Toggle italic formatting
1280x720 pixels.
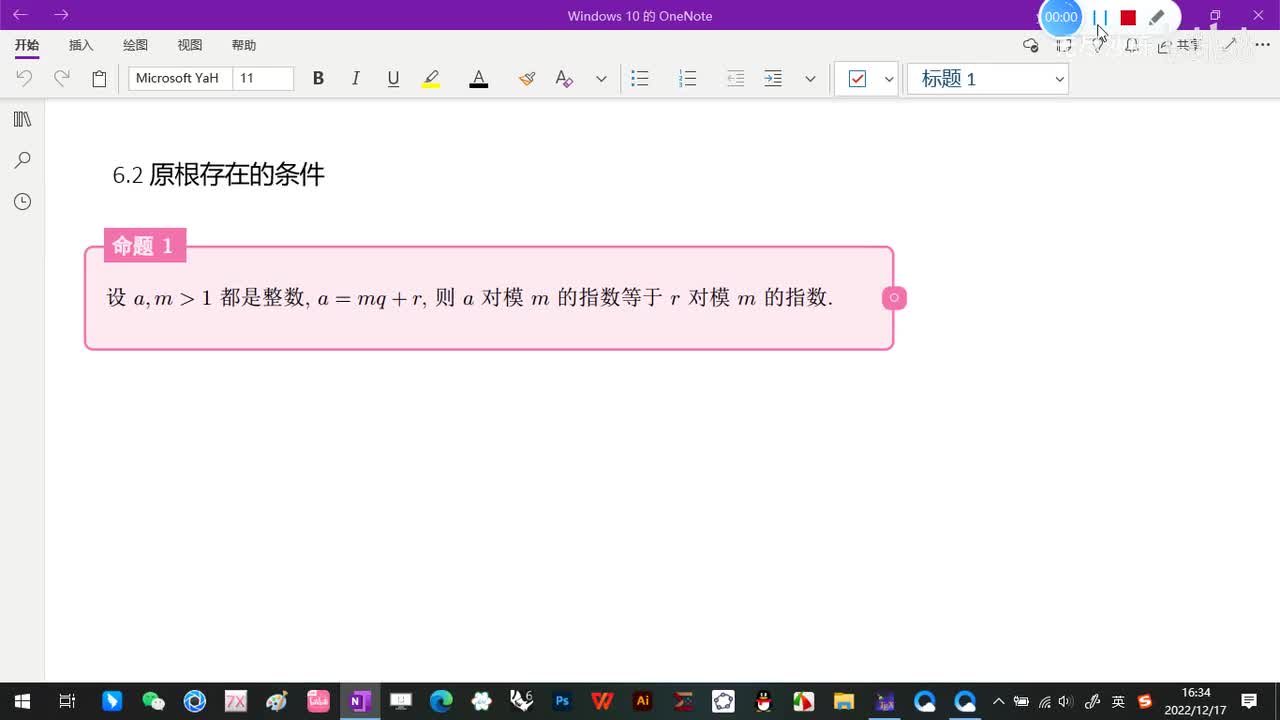355,78
